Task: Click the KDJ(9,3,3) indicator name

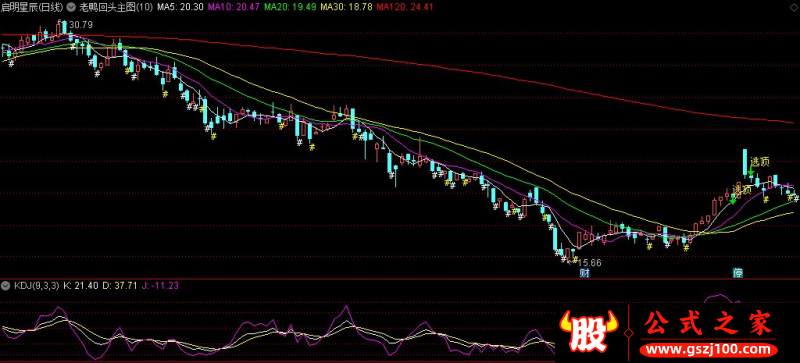Action: pyautogui.click(x=36, y=286)
